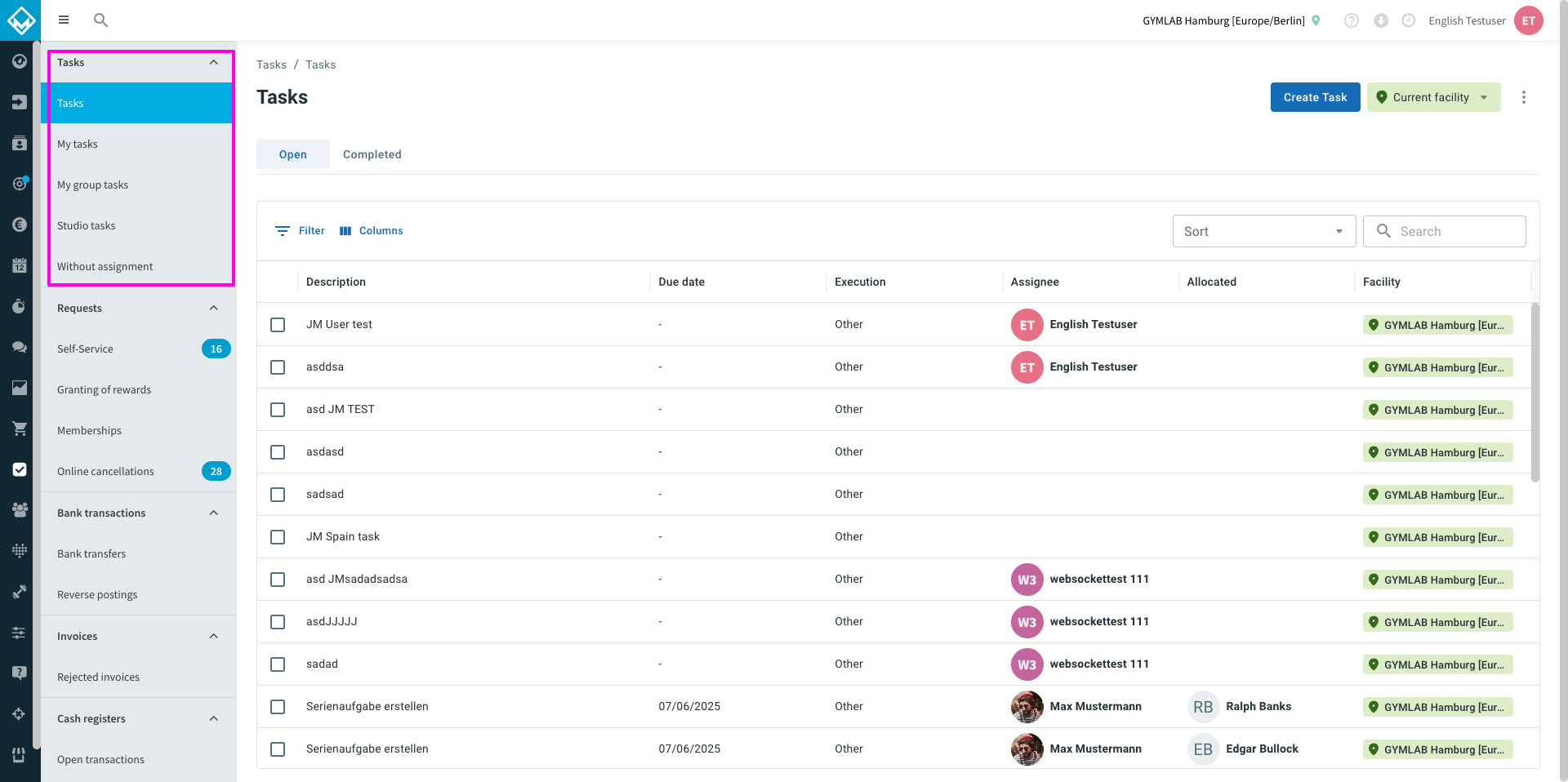
Task: Open the chat bubbles icon in sidebar
Action: click(x=20, y=347)
